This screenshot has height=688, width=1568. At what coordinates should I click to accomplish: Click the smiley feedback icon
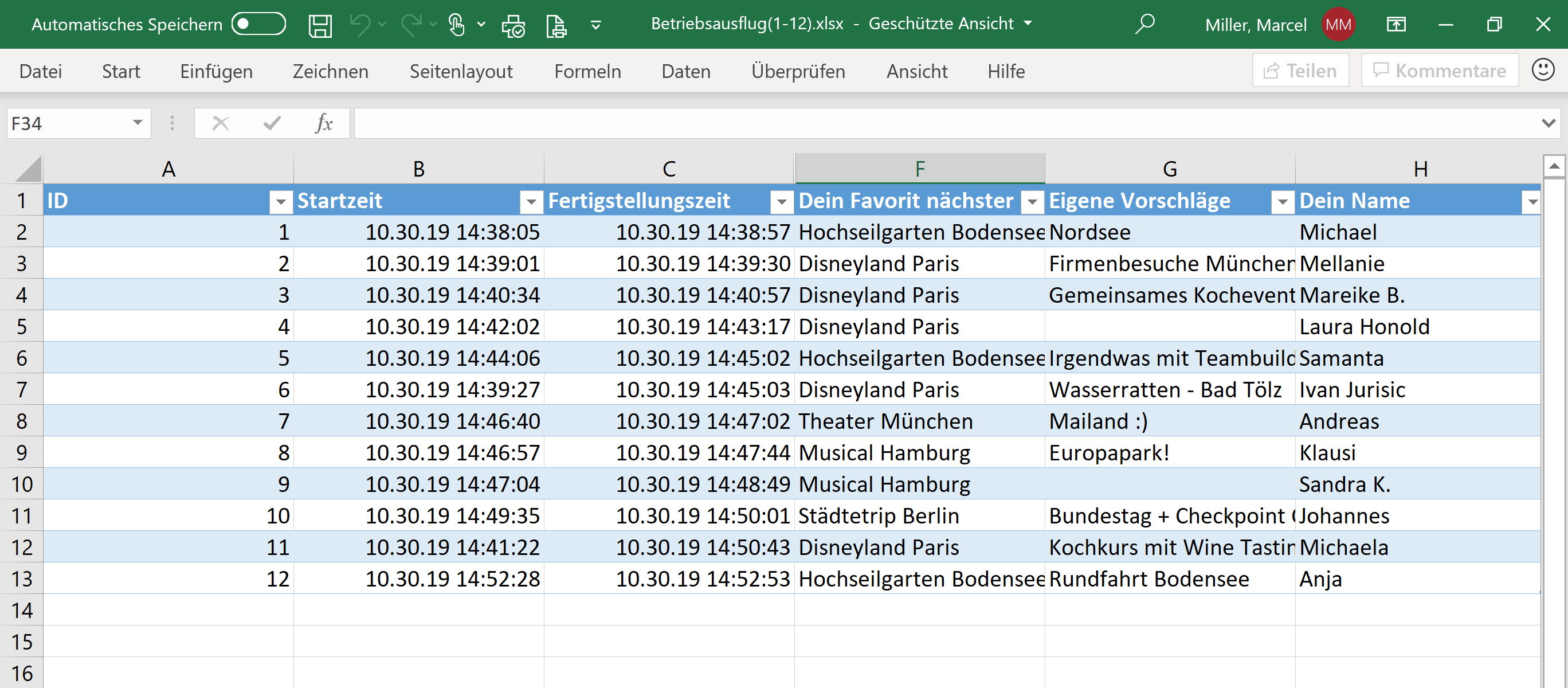coord(1543,69)
